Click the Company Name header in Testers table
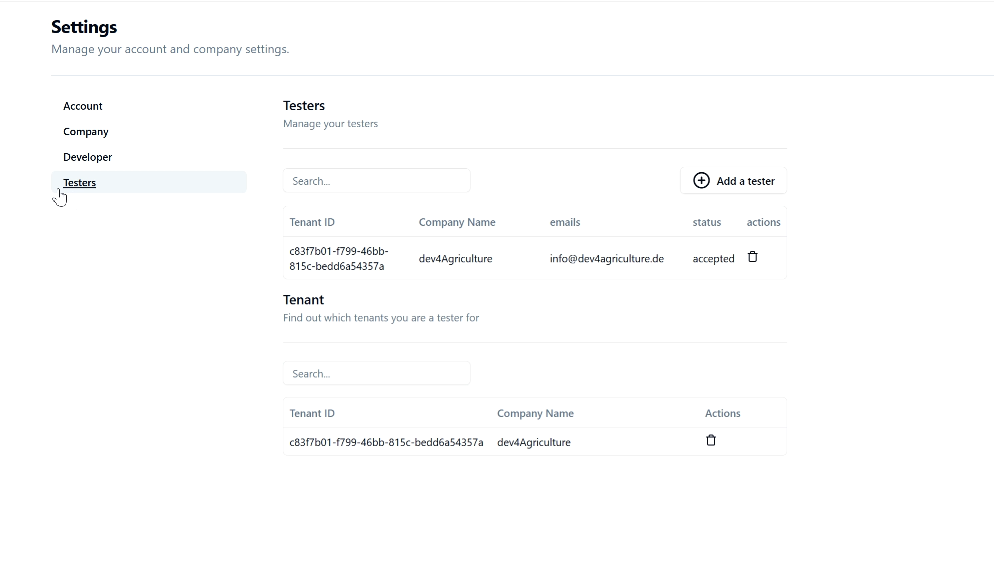994x562 pixels. pos(457,222)
